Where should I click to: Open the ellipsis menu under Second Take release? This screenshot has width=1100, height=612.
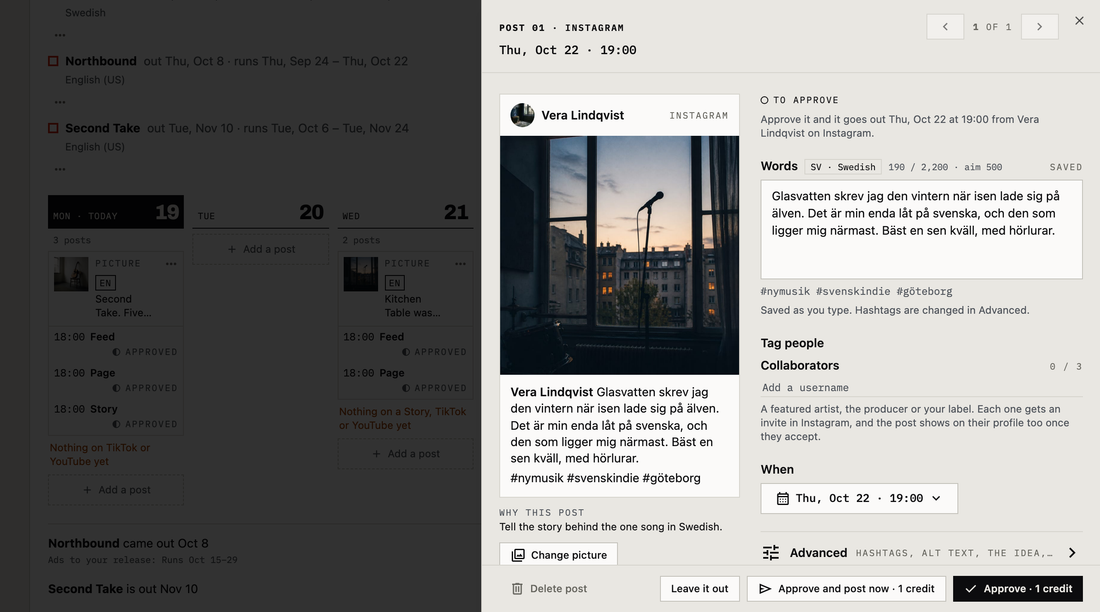(x=60, y=169)
